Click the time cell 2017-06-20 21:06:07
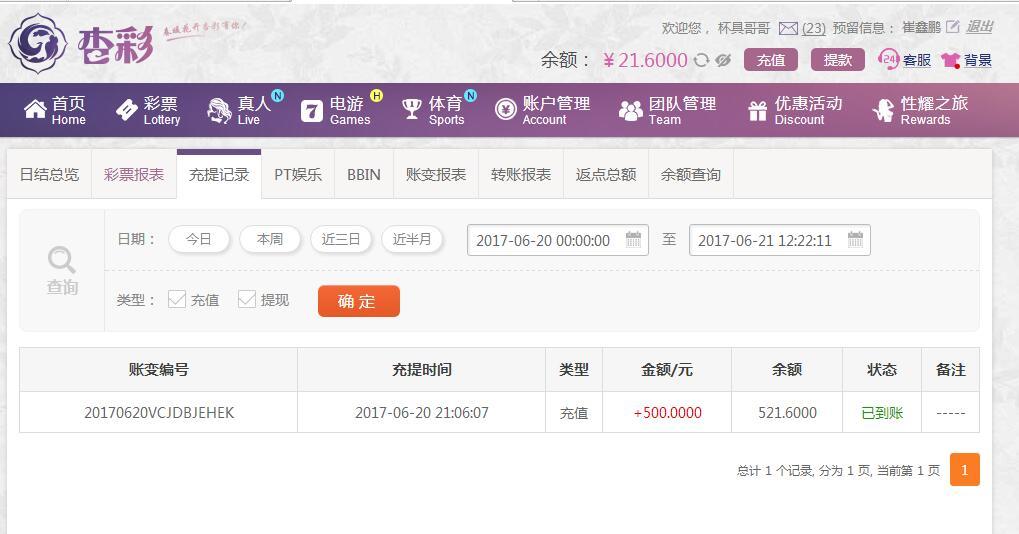Screen dimensions: 1019x534 pos(422,413)
